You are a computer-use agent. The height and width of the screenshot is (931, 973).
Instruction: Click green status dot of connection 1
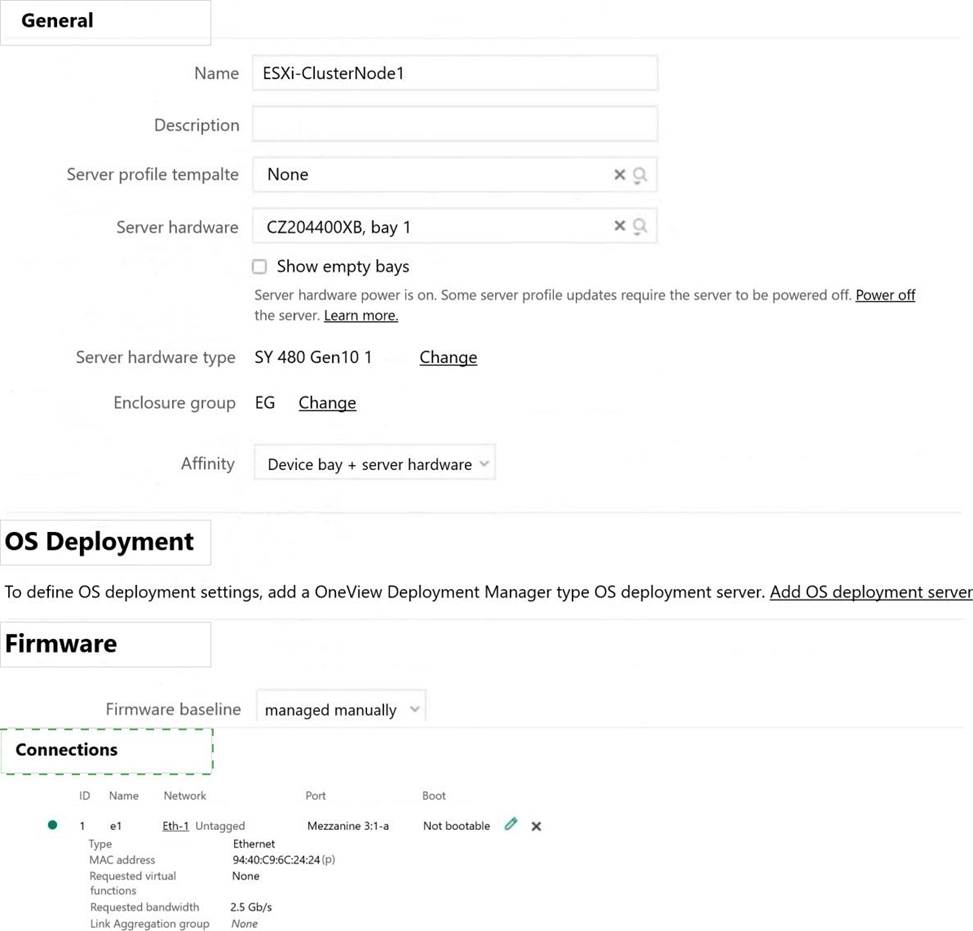coord(52,825)
